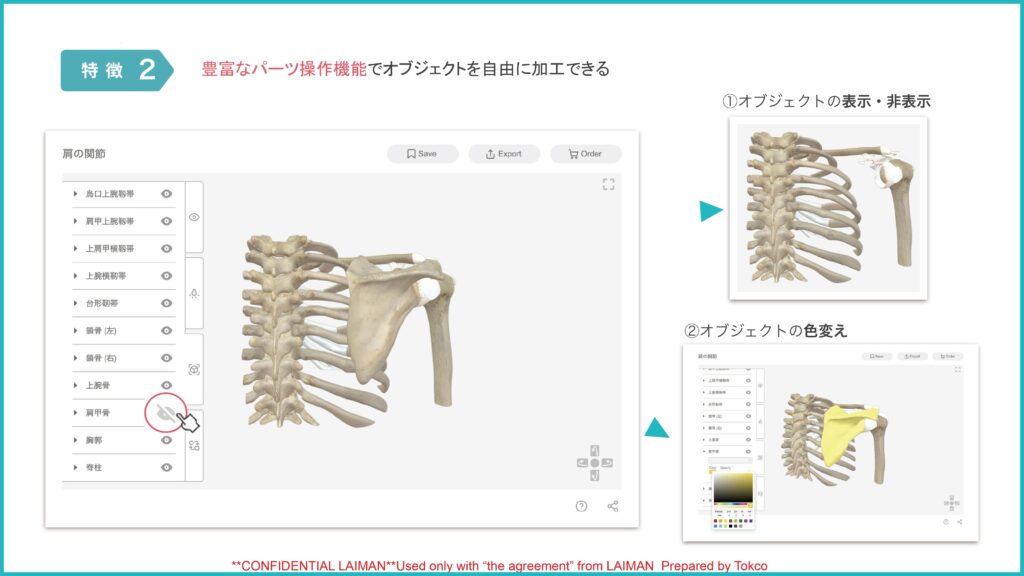Screen dimensions: 1024x576
Task: Open the visibility tab with the eye icon
Action: (x=194, y=217)
